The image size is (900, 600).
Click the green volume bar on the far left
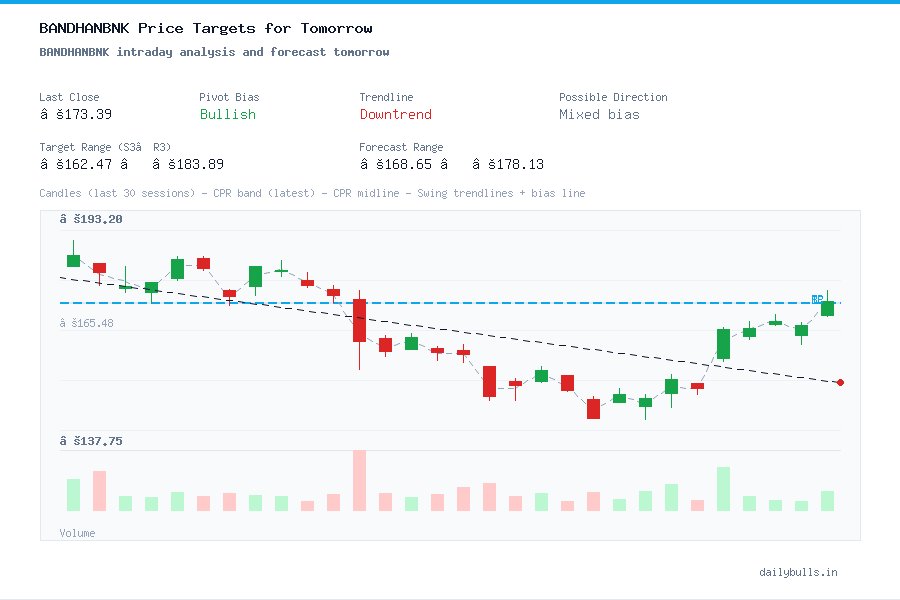pos(72,495)
